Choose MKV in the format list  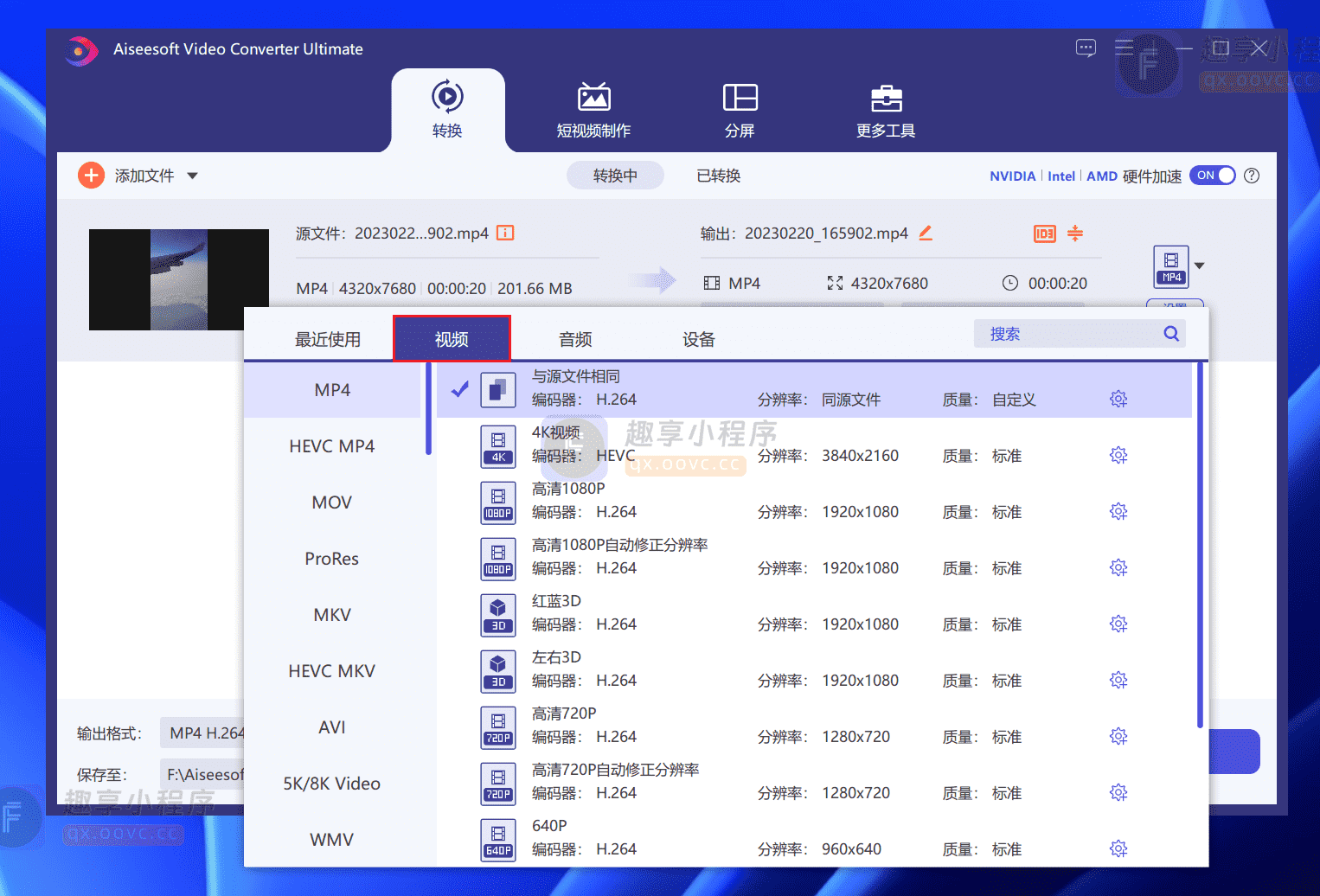(x=332, y=615)
